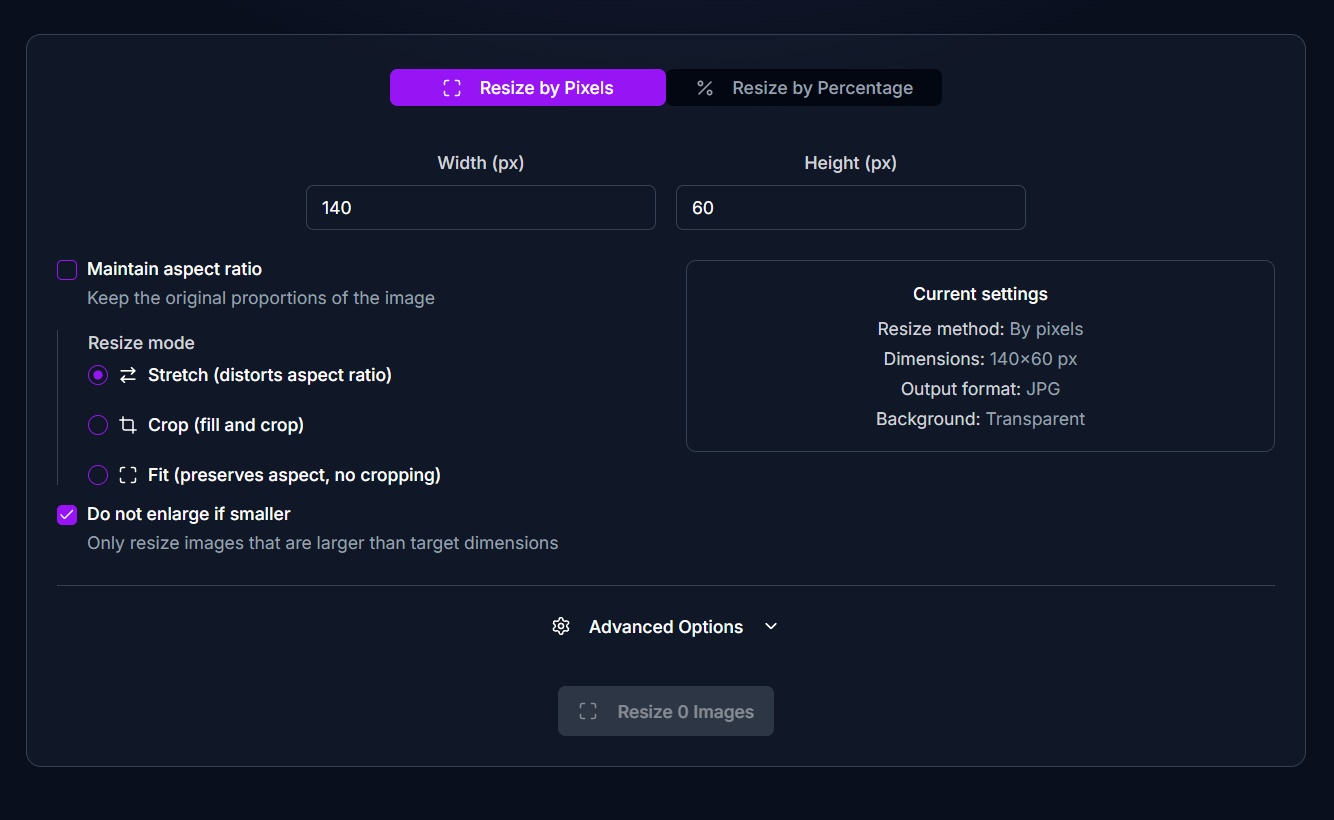1334x820 pixels.
Task: Expand the Advanced Options chevron
Action: tap(771, 626)
